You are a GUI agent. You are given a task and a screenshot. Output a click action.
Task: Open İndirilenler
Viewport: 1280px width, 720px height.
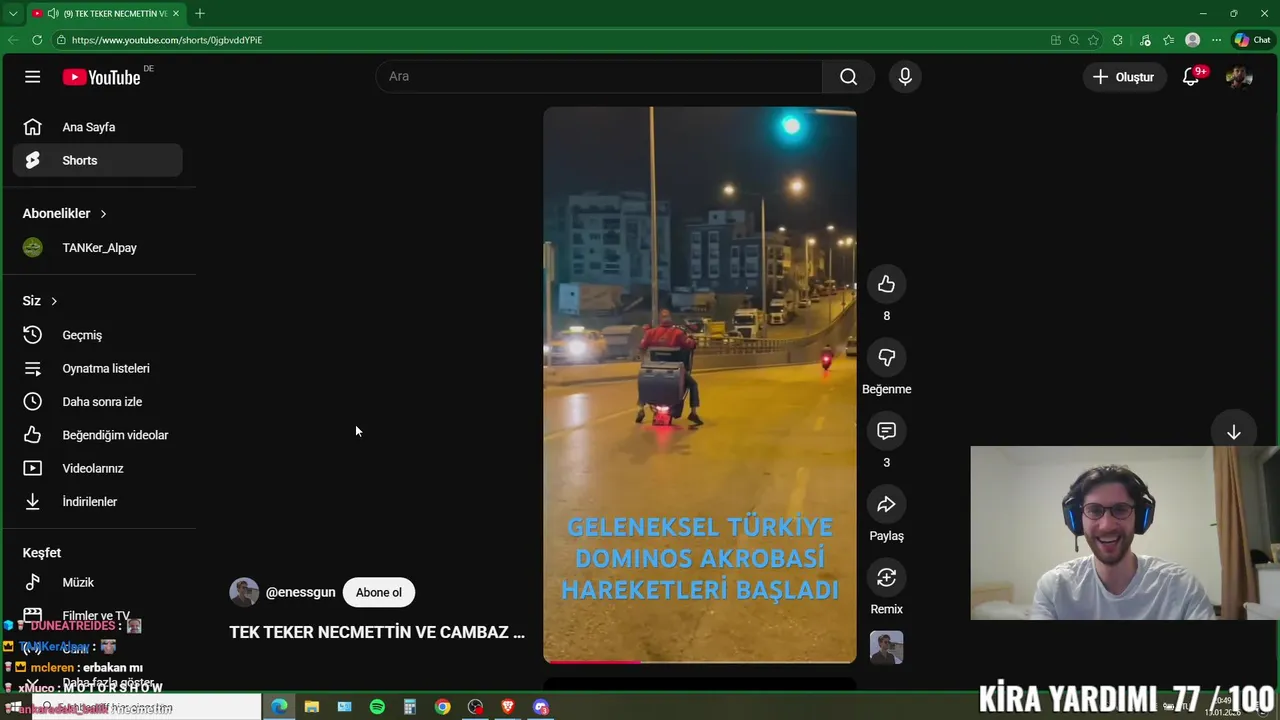click(x=97, y=502)
